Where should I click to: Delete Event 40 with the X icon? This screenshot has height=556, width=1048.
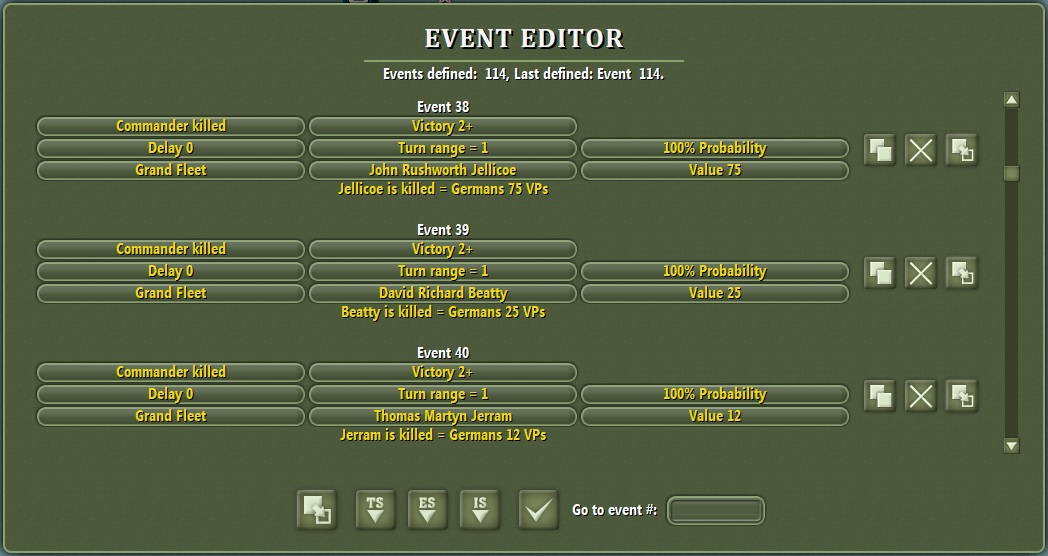click(x=920, y=396)
